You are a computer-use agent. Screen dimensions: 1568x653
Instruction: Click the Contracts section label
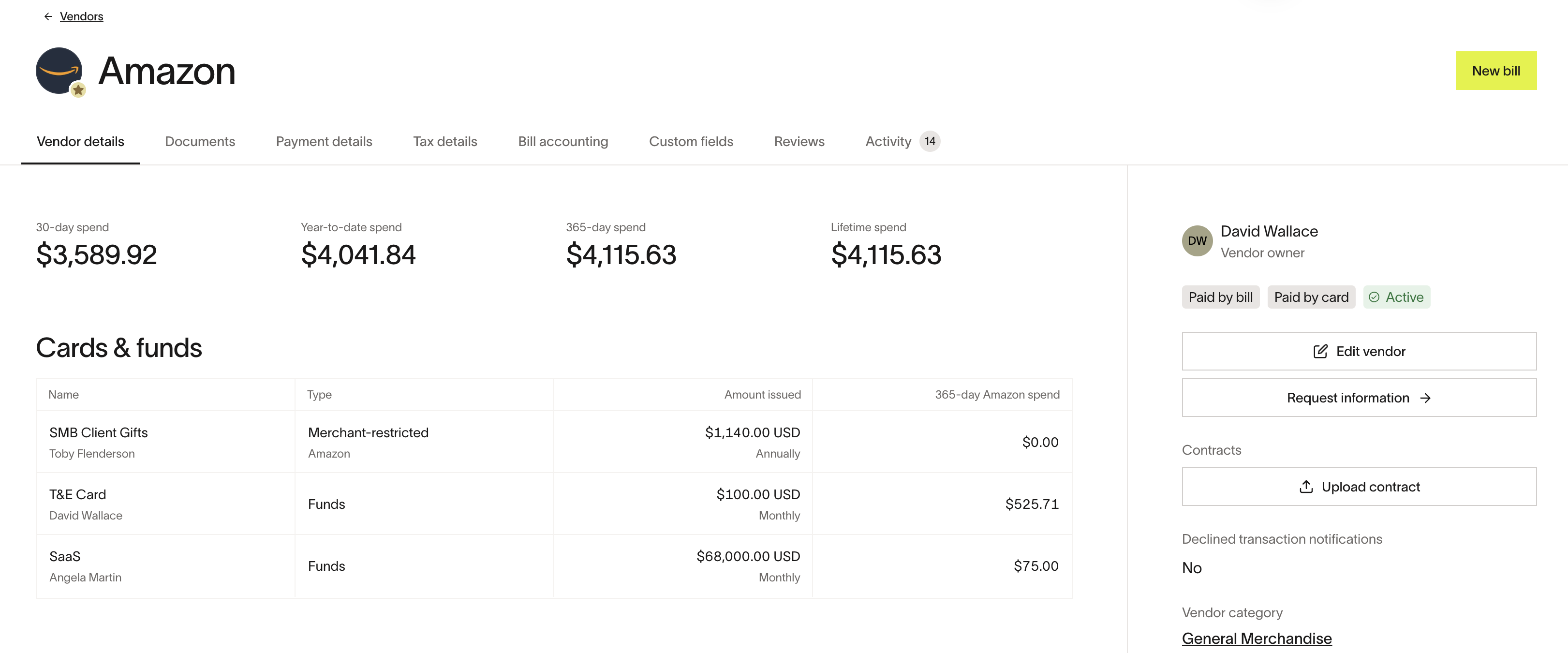coord(1211,450)
